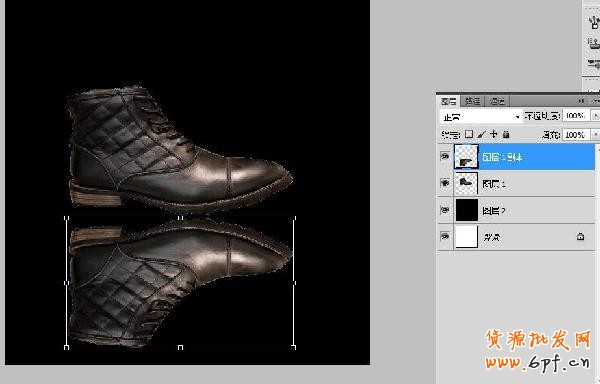Toggle lock transparent pixels icon
Image resolution: width=600 pixels, height=384 pixels.
[x=469, y=134]
